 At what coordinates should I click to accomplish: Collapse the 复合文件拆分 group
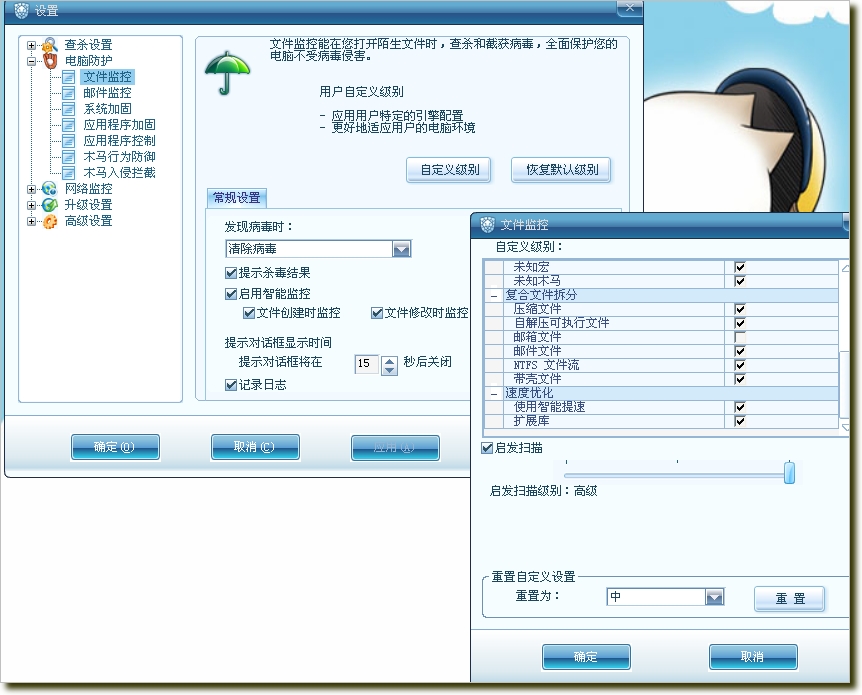494,296
